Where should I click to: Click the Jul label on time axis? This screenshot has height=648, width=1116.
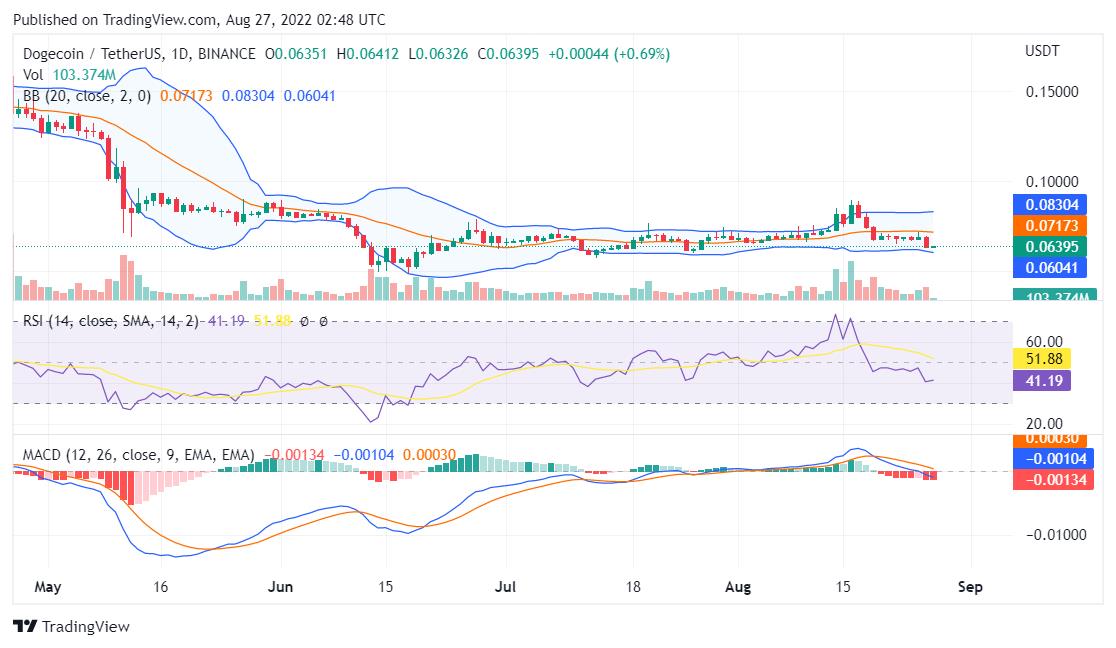(x=505, y=587)
